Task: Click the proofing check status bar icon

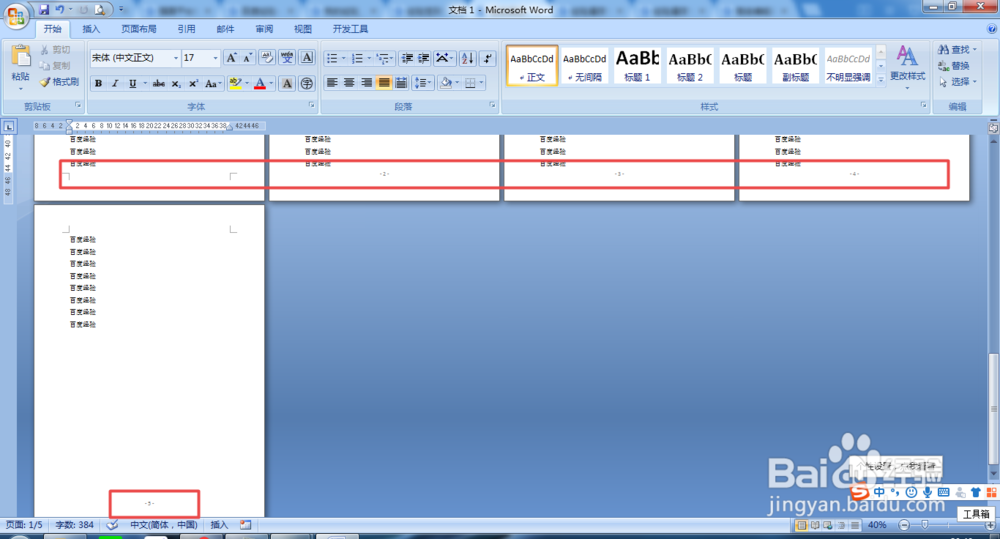Action: coord(112,525)
